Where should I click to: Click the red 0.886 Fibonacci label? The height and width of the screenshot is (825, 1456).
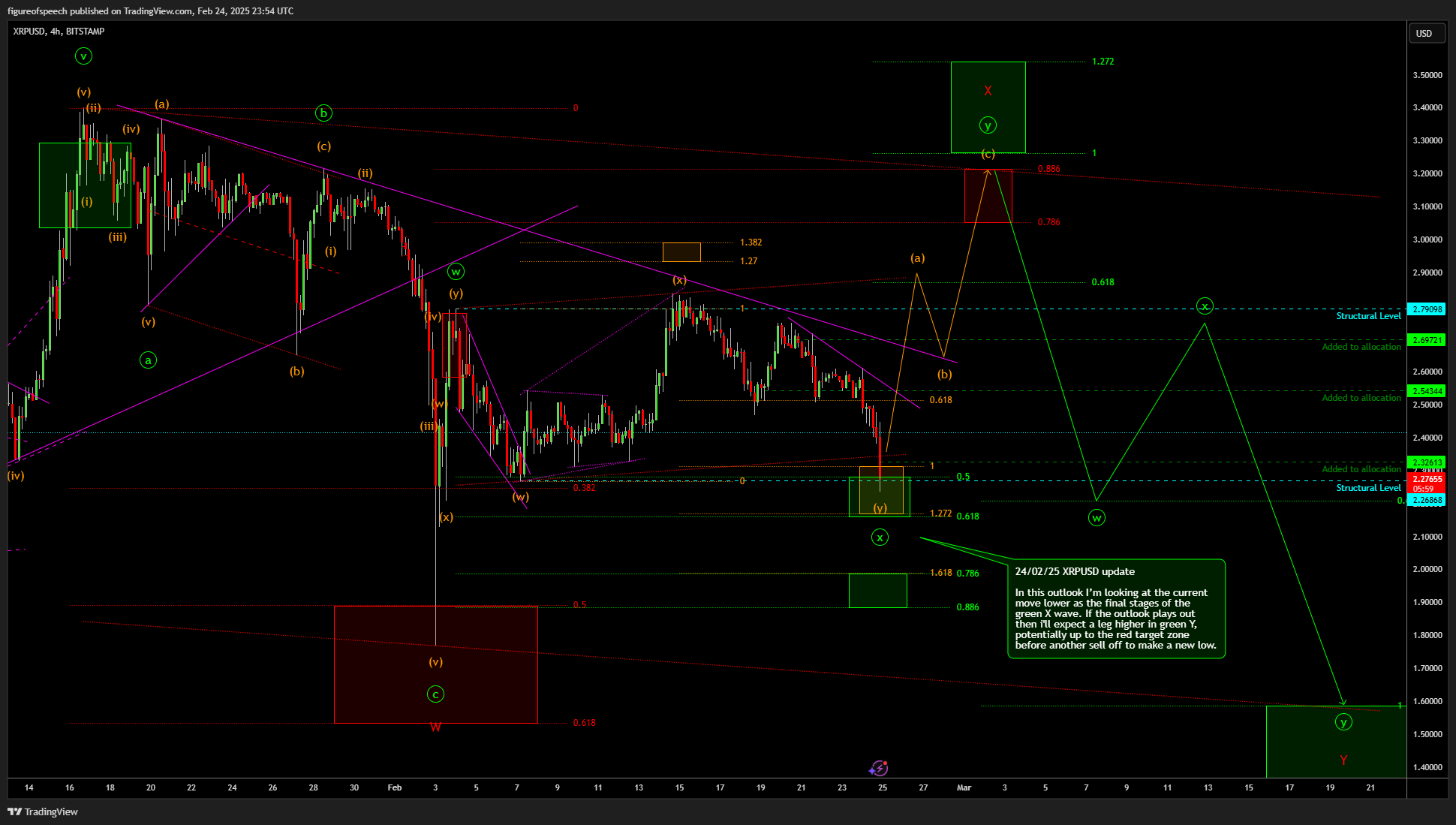1048,169
